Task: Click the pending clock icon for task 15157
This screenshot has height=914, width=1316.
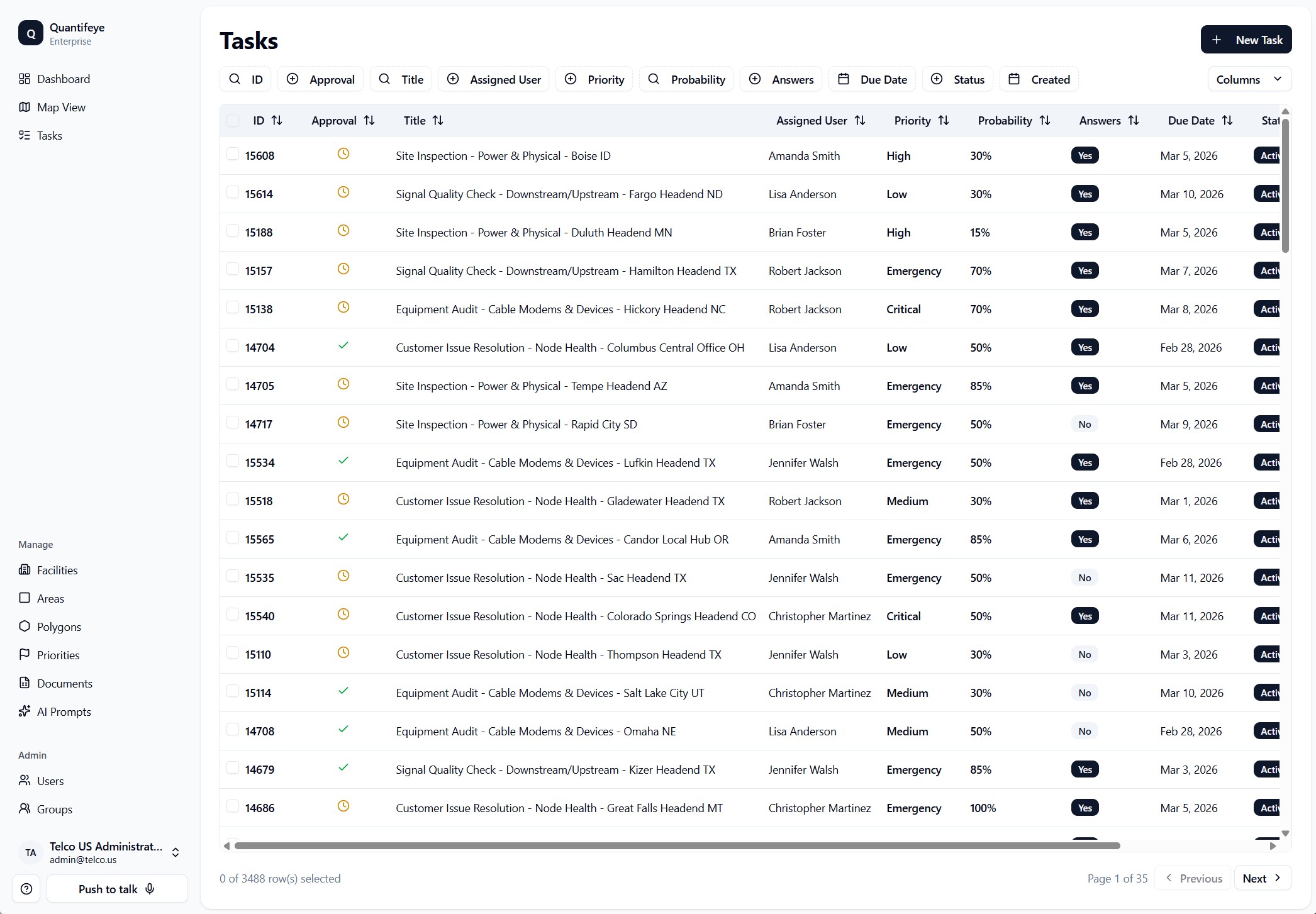Action: point(343,269)
